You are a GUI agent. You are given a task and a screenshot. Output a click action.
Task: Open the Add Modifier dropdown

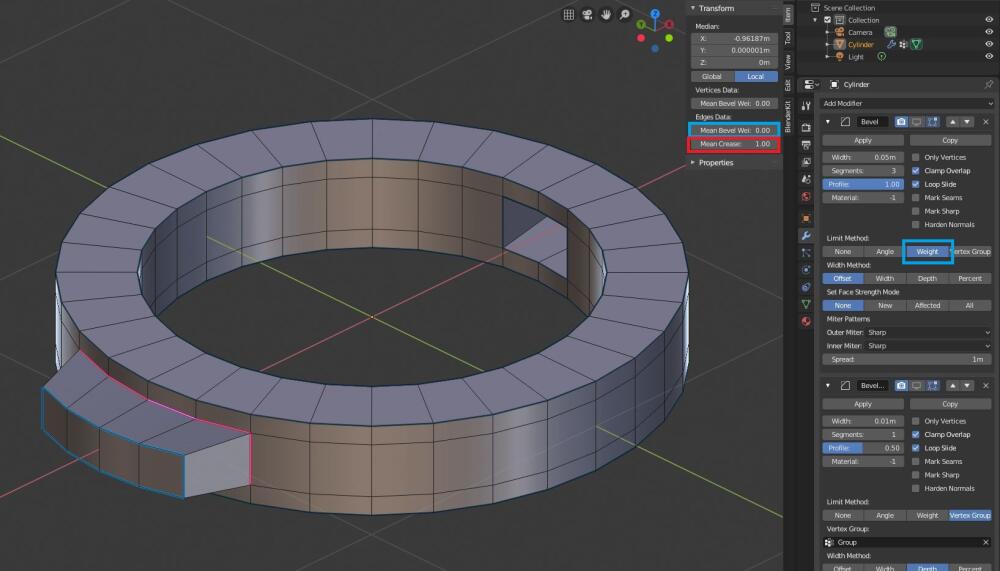pyautogui.click(x=907, y=103)
